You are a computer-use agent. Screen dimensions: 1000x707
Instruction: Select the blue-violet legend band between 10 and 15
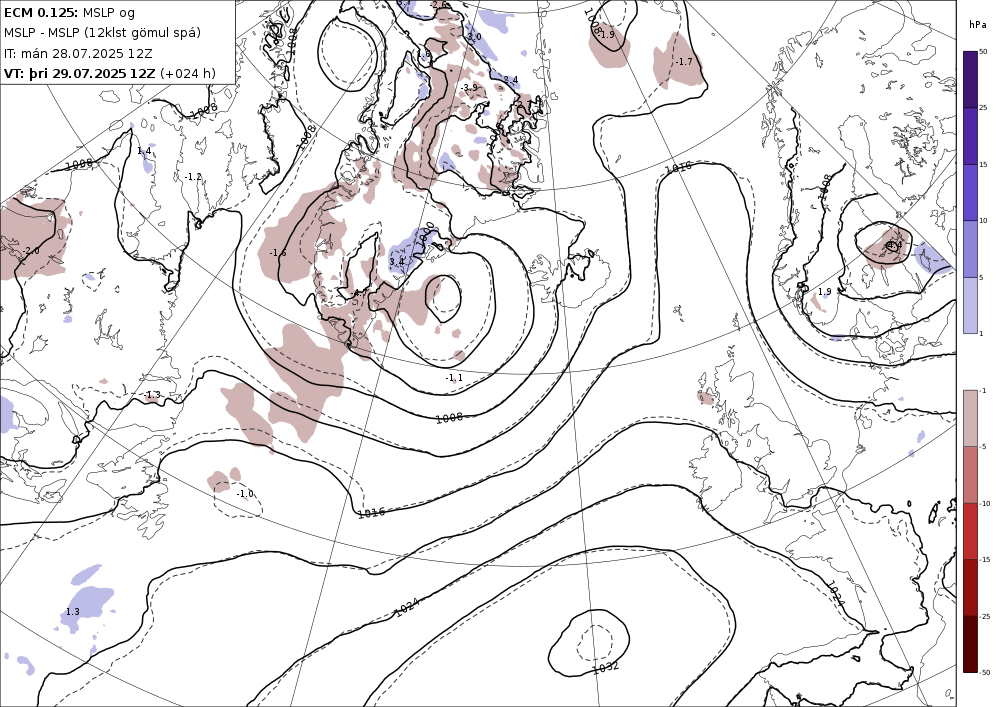(x=970, y=193)
